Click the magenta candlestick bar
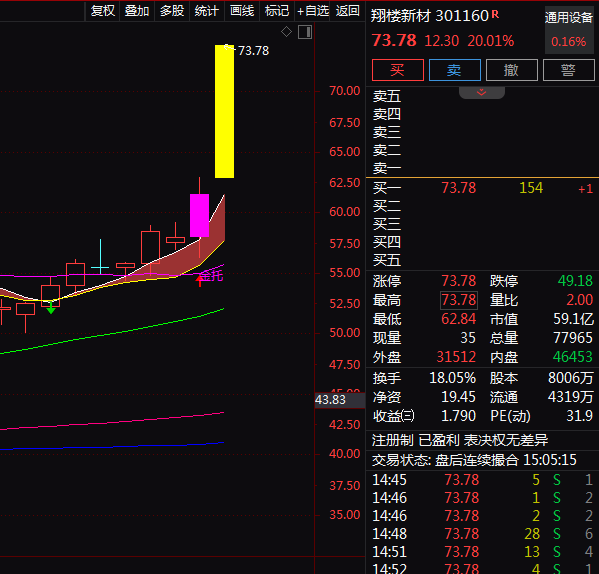Viewport: 599px width, 574px height. click(199, 215)
